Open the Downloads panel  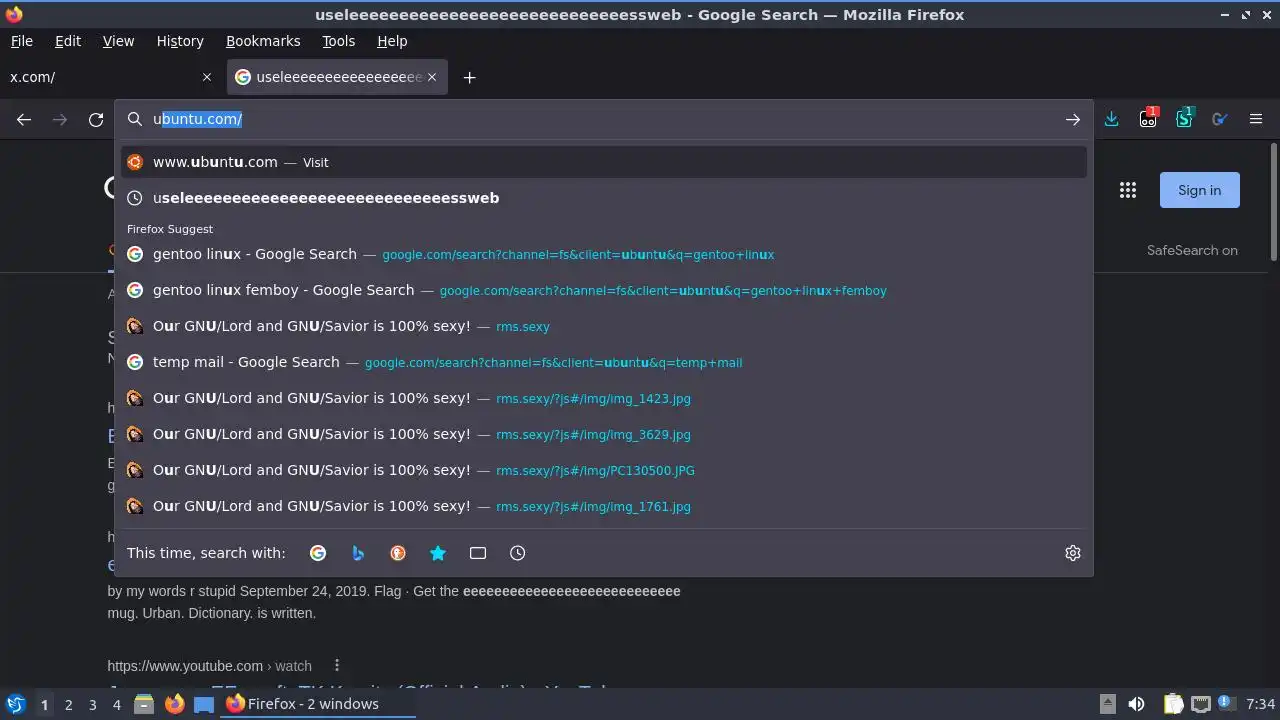1111,119
